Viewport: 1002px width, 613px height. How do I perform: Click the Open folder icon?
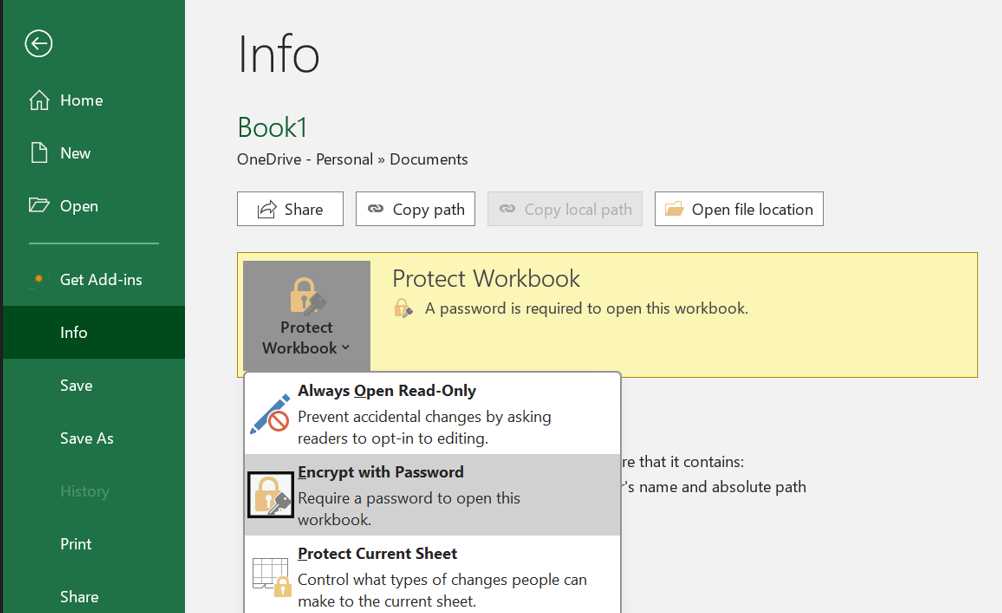[x=39, y=205]
